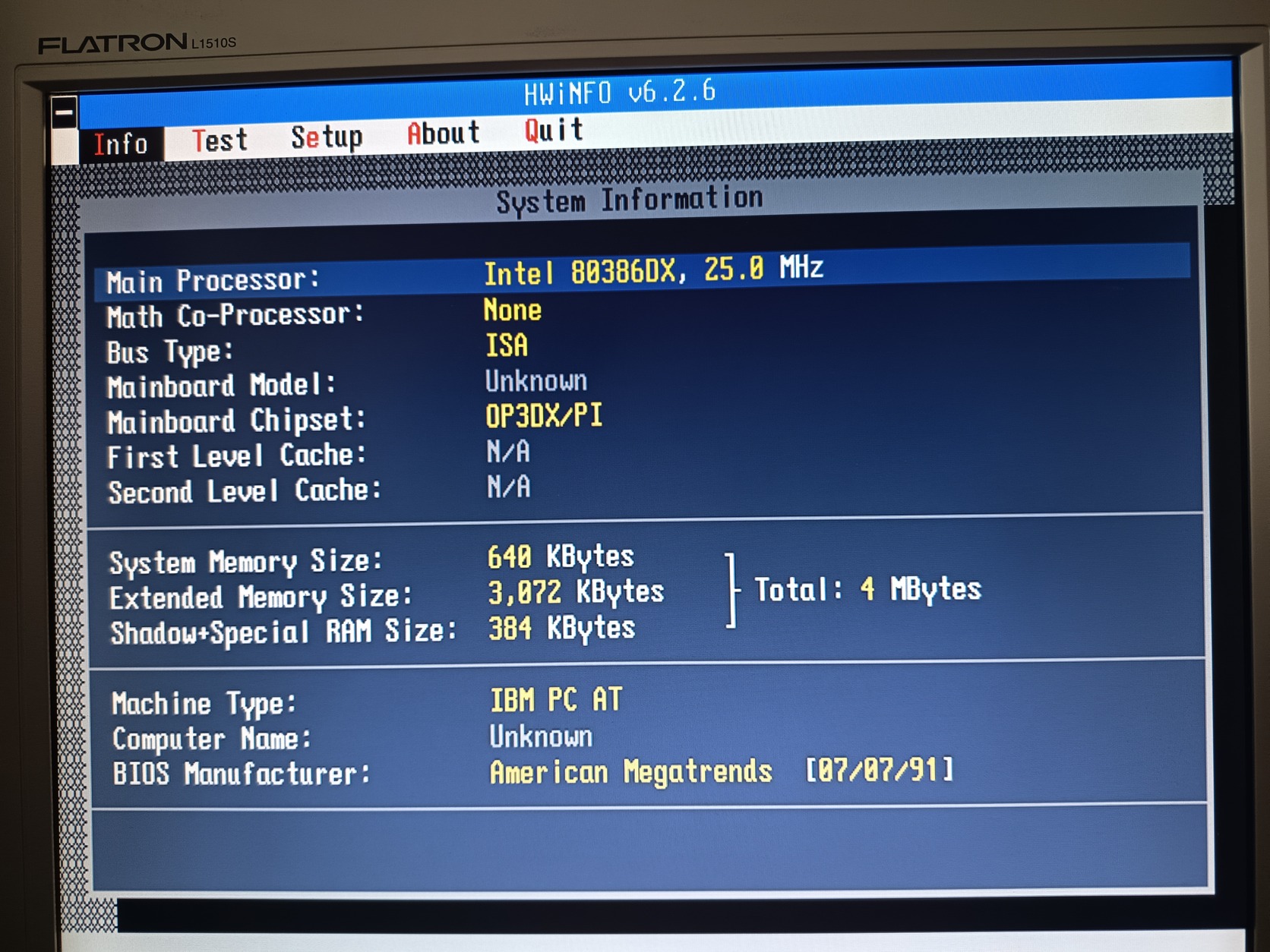Click the IBM PC AT value
Image resolution: width=1270 pixels, height=952 pixels.
point(556,700)
